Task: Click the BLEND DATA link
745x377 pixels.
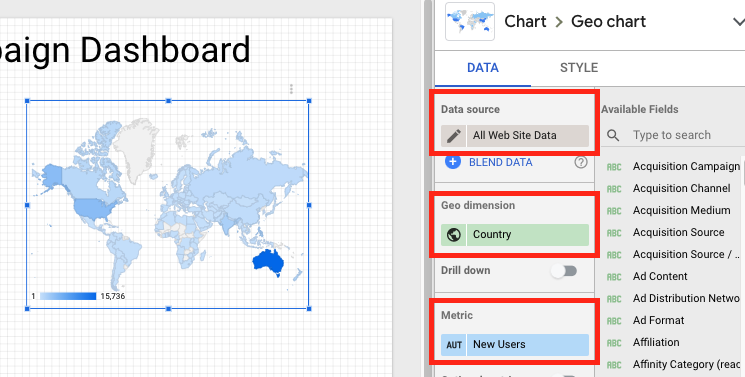Action: (501, 163)
